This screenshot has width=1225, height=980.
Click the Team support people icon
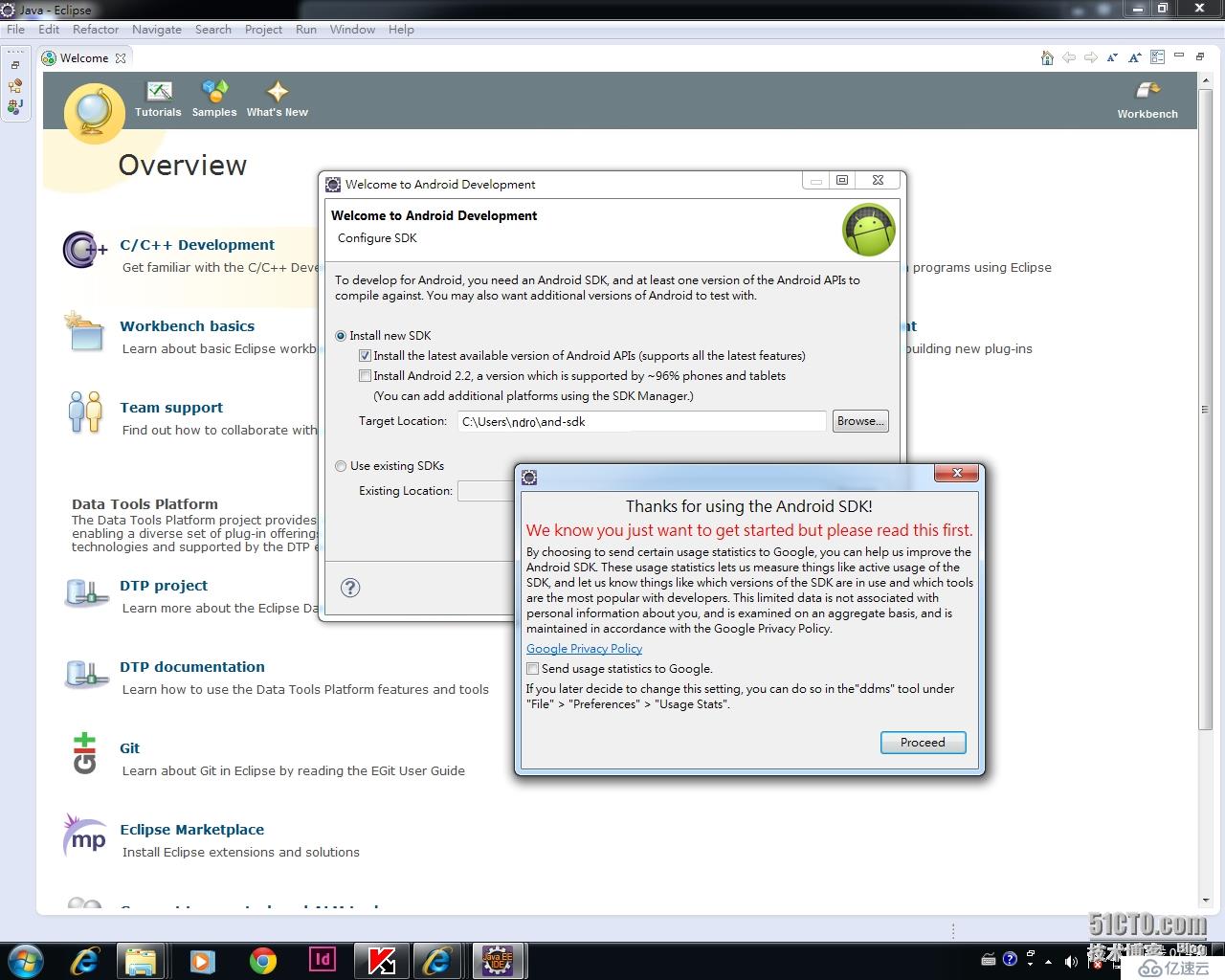(x=85, y=412)
